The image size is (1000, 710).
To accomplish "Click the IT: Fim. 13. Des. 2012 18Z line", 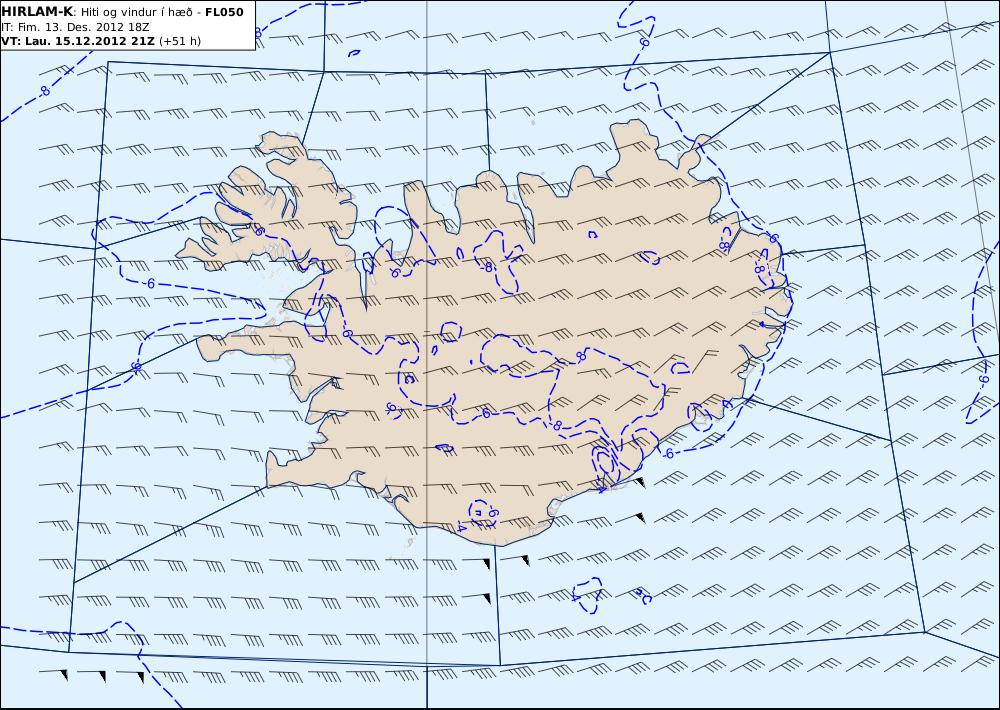I will click(x=75, y=27).
